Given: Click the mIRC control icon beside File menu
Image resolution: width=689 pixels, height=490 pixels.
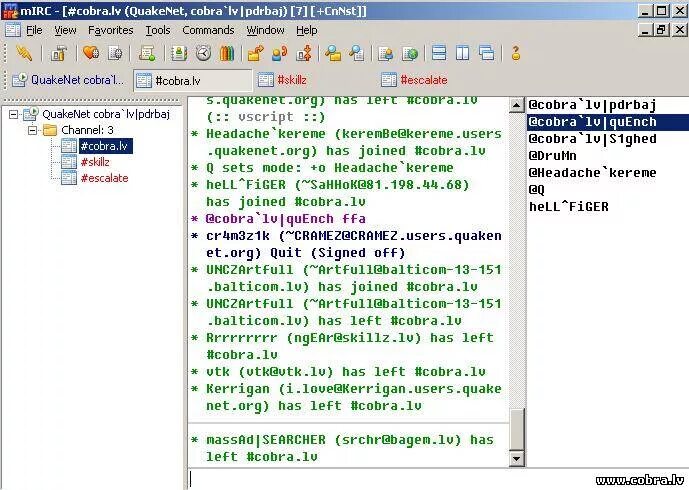Looking at the screenshot, I should tap(13, 30).
